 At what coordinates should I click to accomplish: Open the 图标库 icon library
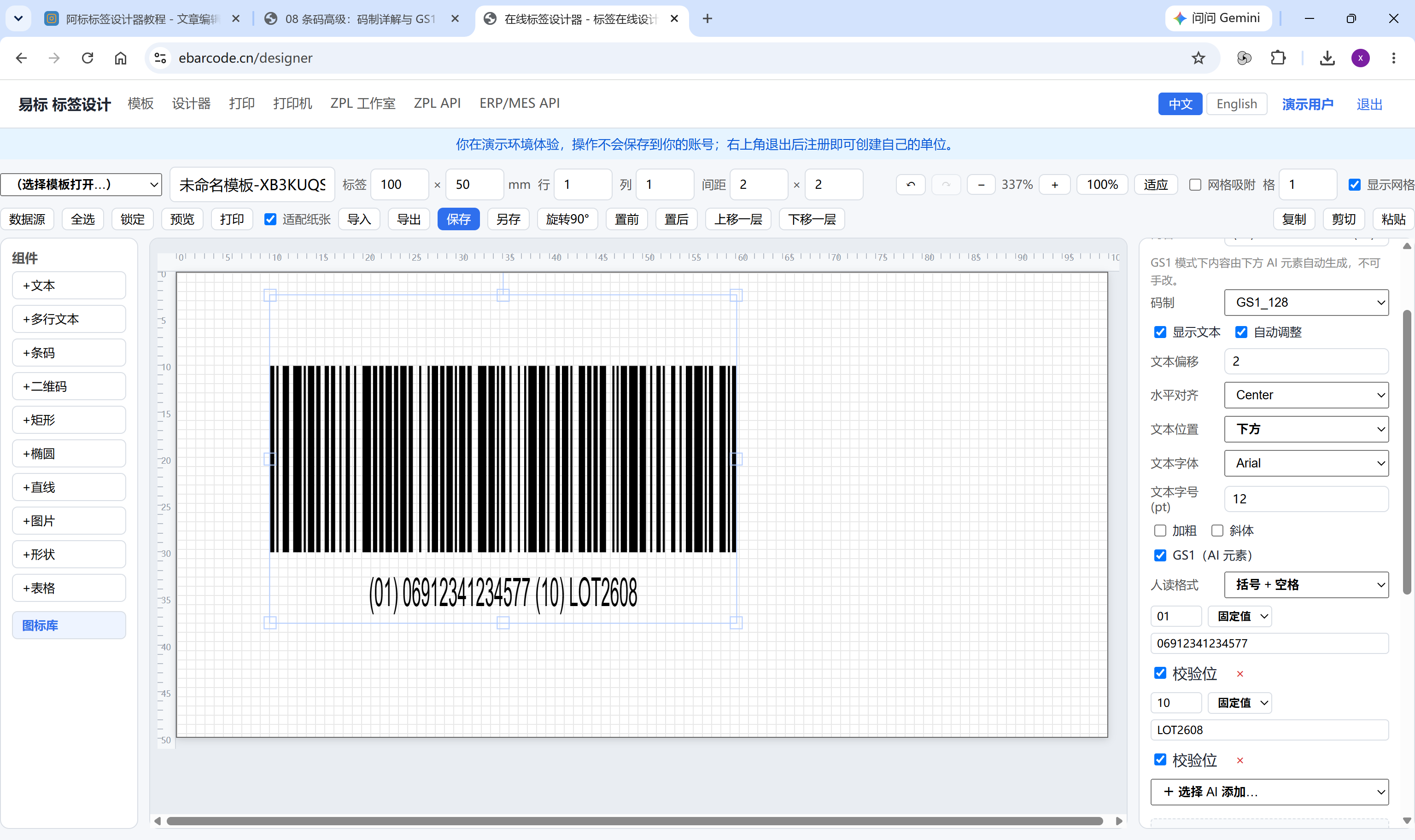(x=69, y=625)
